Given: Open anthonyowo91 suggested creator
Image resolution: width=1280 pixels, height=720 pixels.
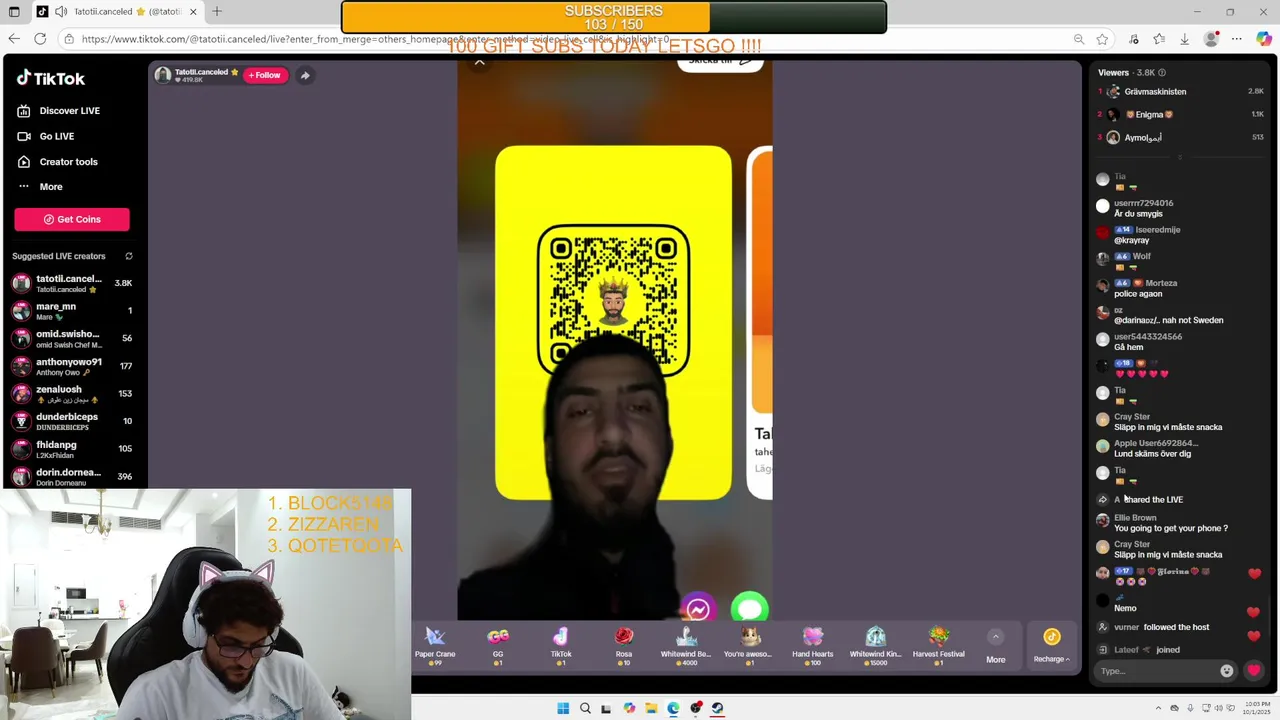Looking at the screenshot, I should (x=72, y=366).
